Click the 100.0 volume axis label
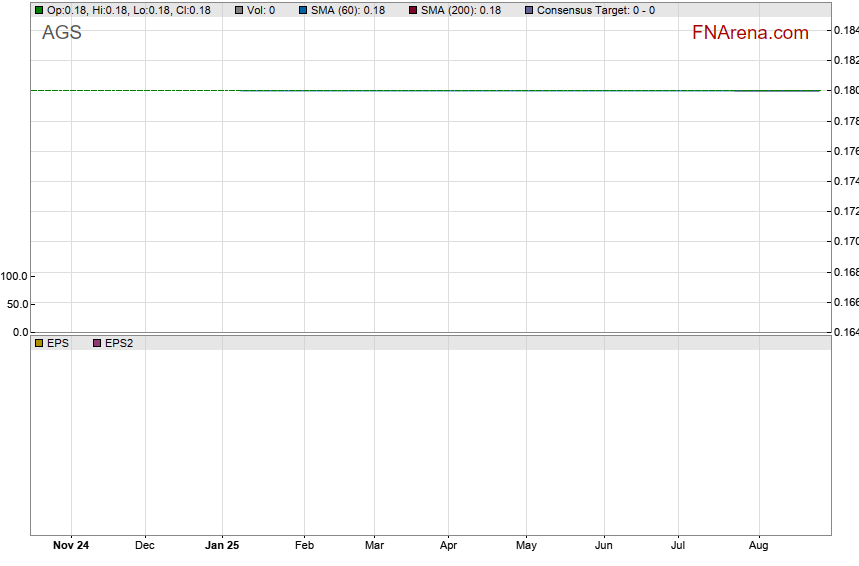 pos(14,276)
